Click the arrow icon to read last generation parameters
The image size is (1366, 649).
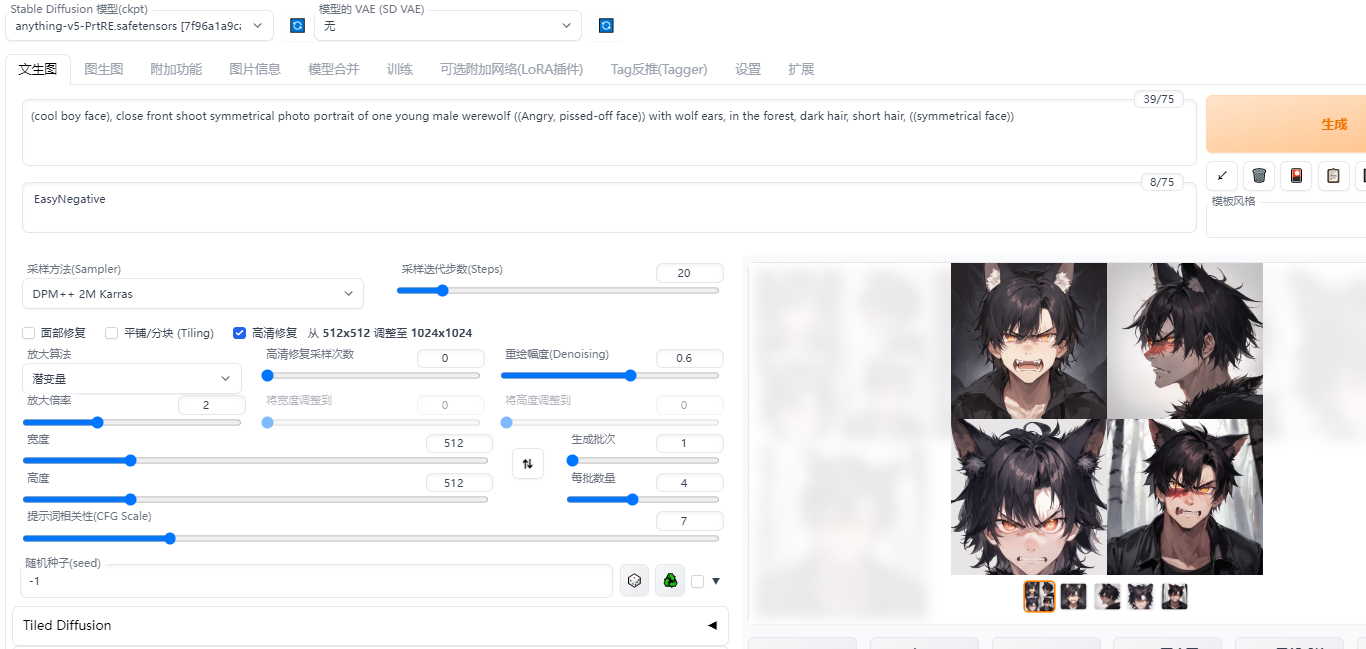[1222, 176]
